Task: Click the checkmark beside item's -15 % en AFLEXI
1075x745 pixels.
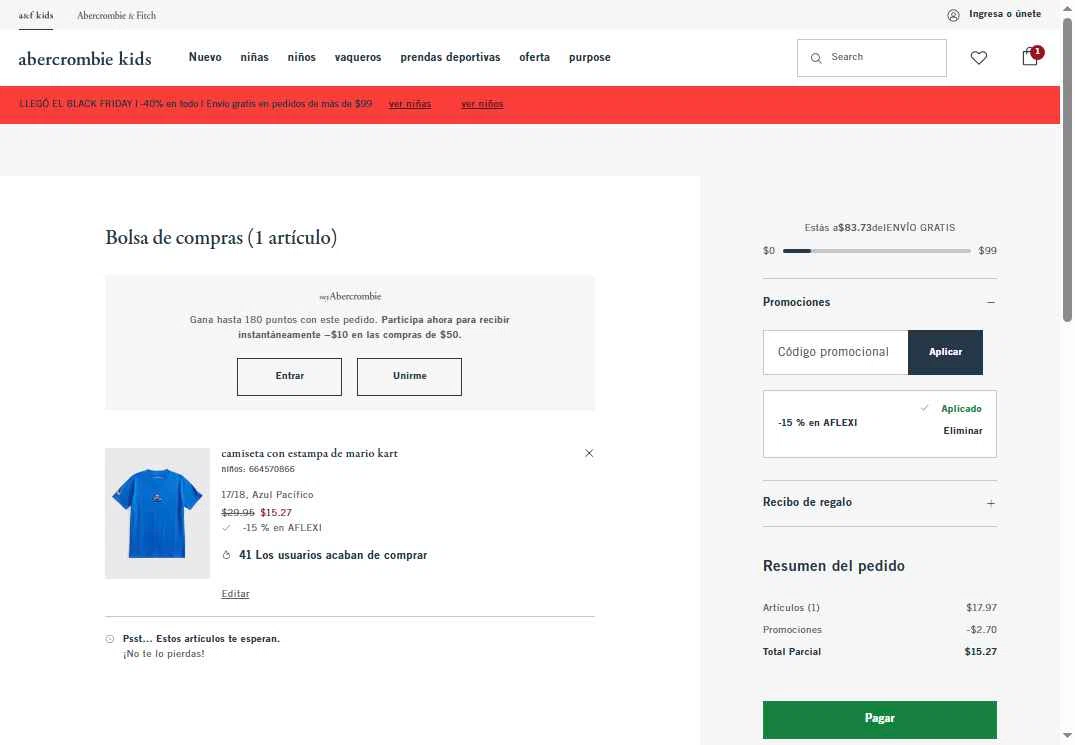Action: [x=226, y=528]
